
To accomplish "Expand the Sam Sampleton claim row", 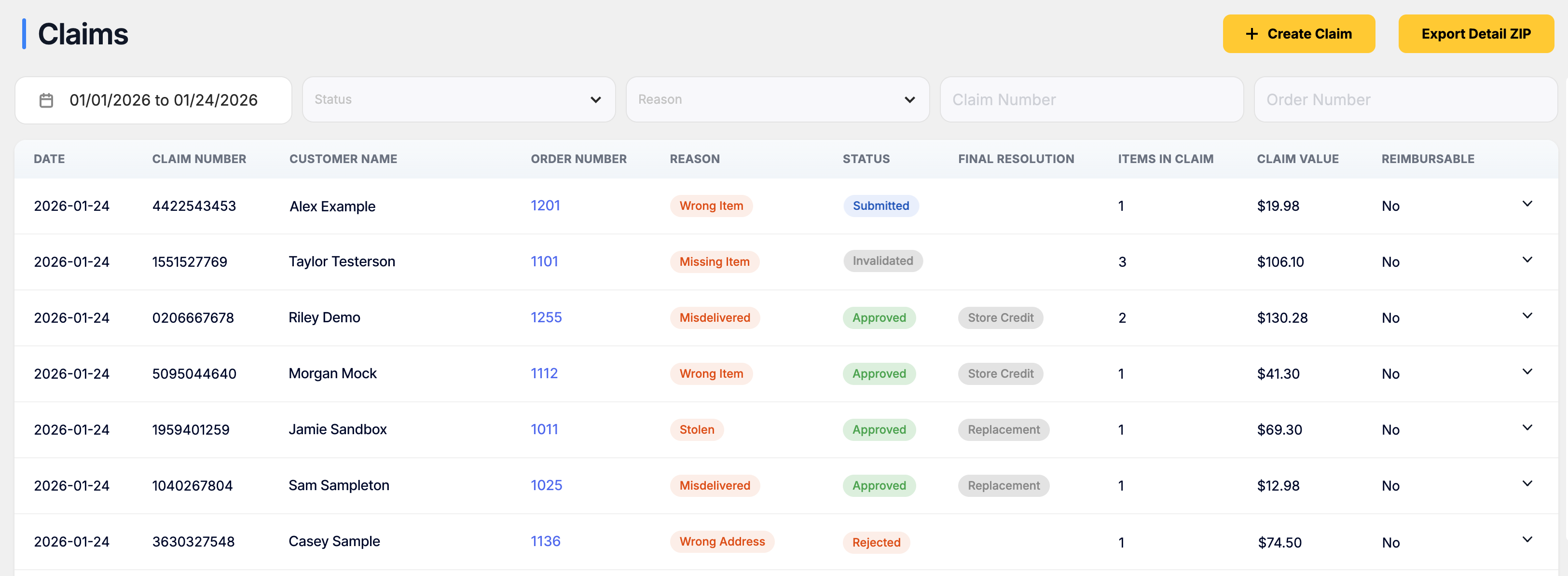I will pyautogui.click(x=1527, y=484).
